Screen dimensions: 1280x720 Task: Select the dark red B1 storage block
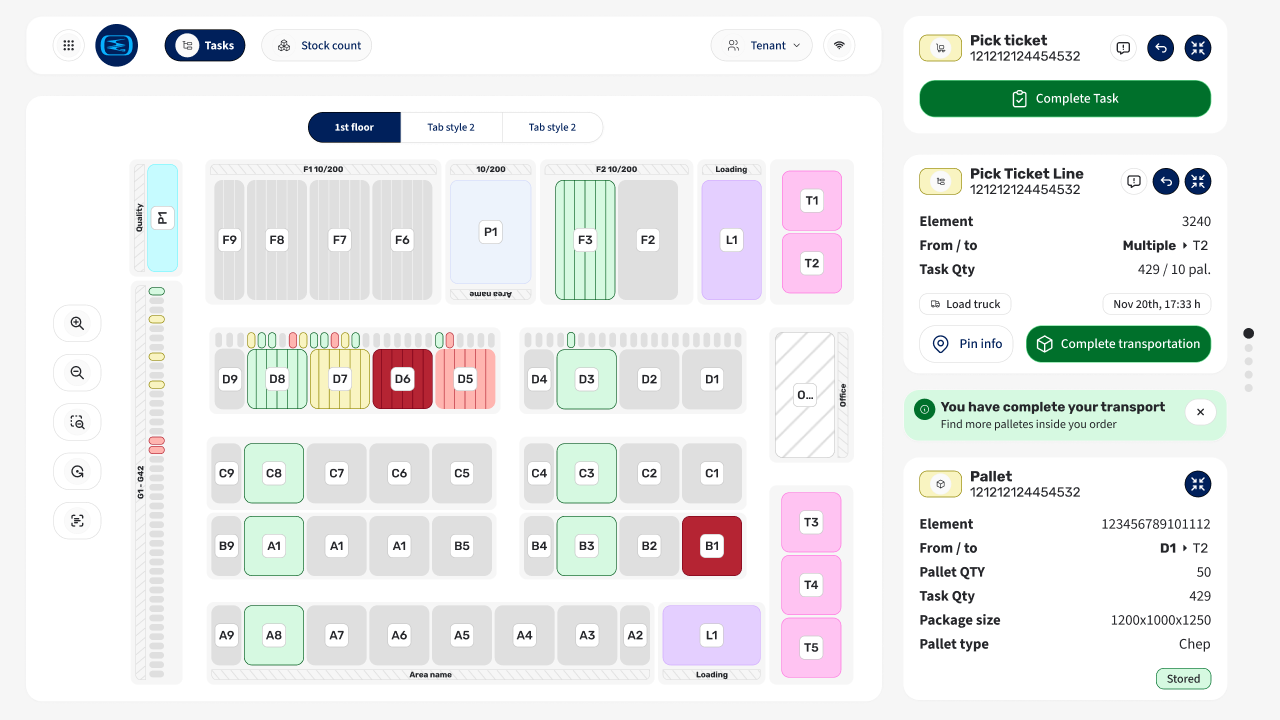click(712, 546)
